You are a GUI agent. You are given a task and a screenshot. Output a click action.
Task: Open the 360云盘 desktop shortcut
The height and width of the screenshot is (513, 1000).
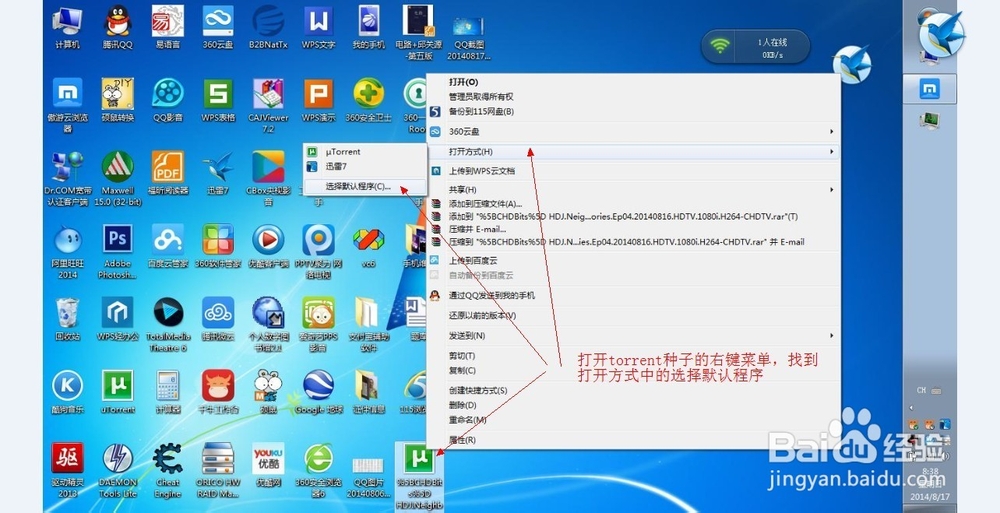[218, 27]
